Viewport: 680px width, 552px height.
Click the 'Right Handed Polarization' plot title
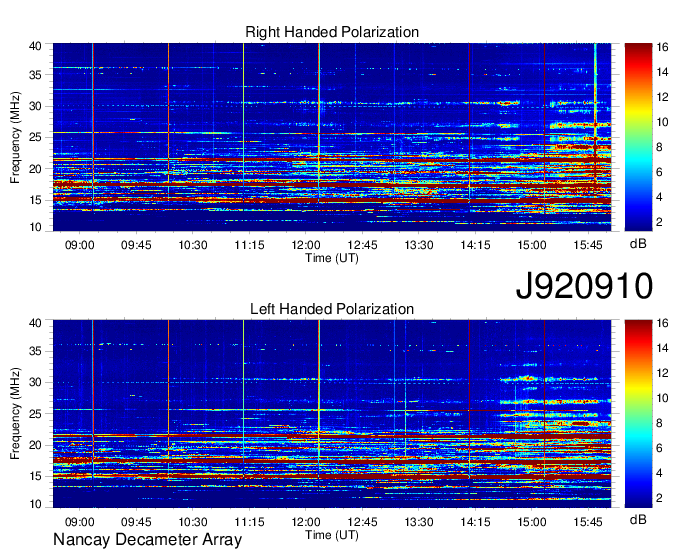click(332, 32)
